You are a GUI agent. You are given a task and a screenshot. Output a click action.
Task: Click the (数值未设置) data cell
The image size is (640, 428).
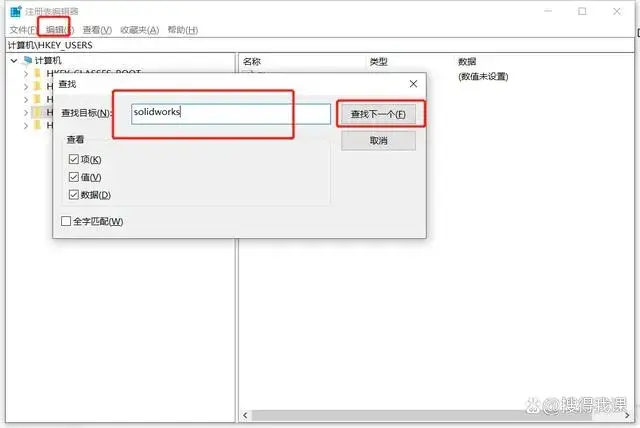click(483, 76)
